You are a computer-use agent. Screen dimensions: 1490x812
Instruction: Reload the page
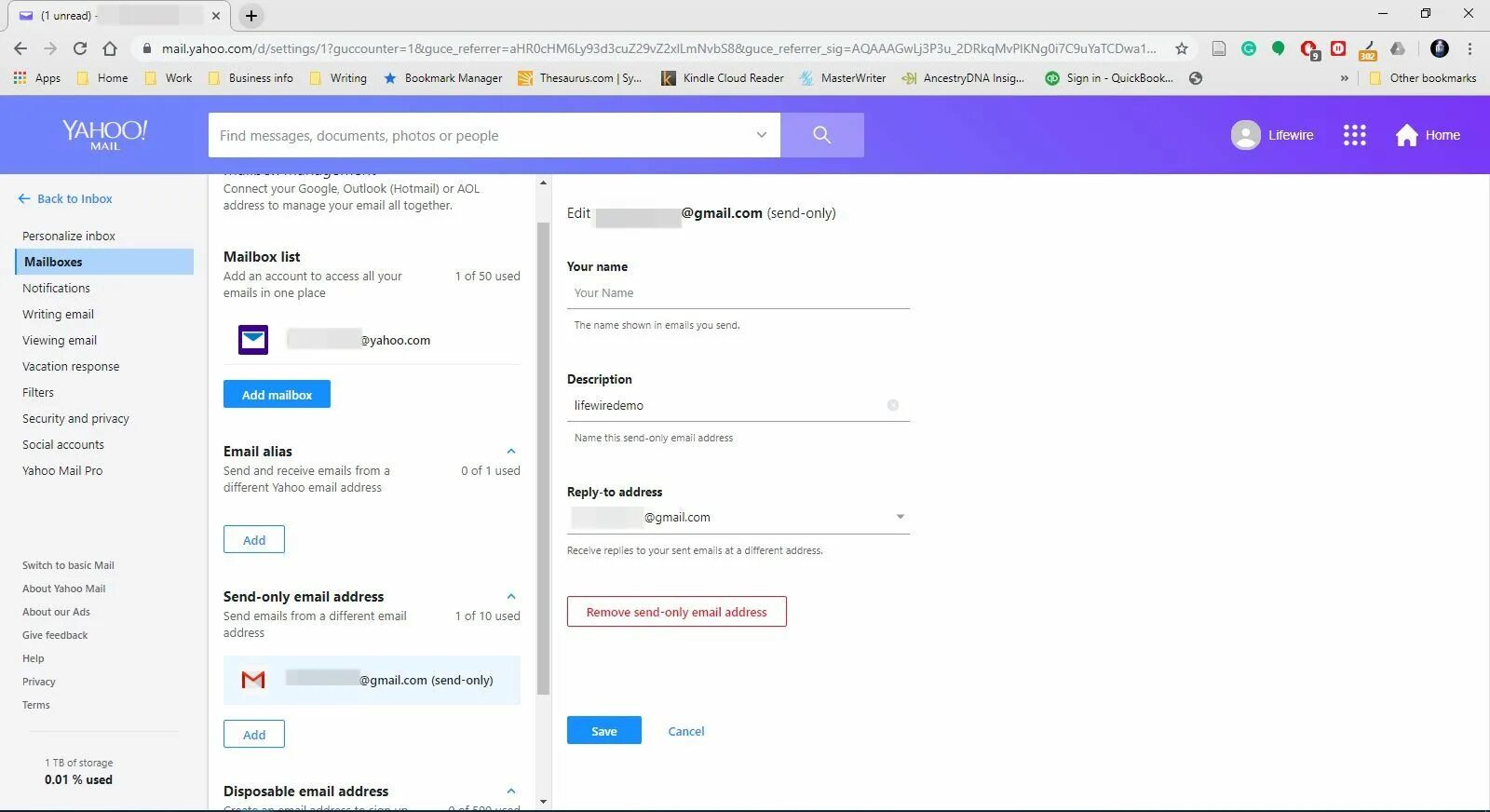[x=80, y=48]
